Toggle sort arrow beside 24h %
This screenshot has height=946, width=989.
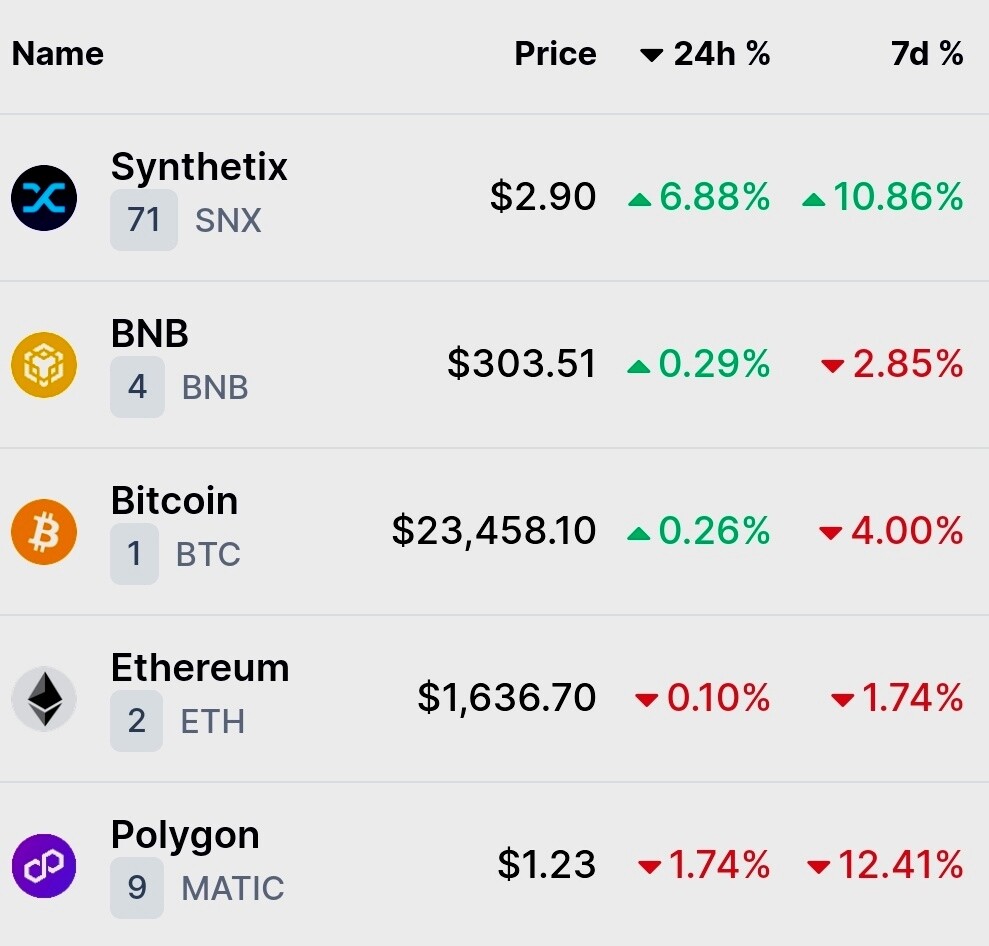click(652, 55)
